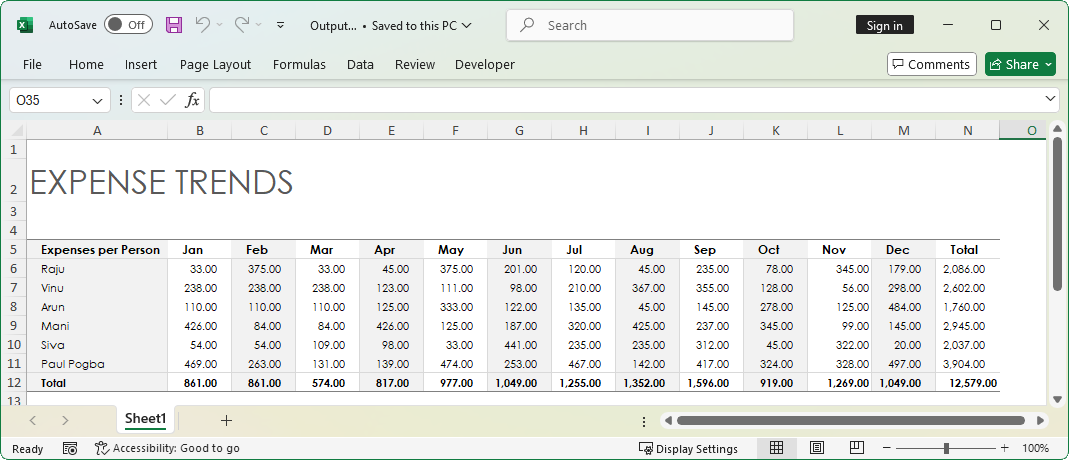Select Normal view icon in status bar
Image resolution: width=1069 pixels, height=460 pixels.
click(x=777, y=448)
